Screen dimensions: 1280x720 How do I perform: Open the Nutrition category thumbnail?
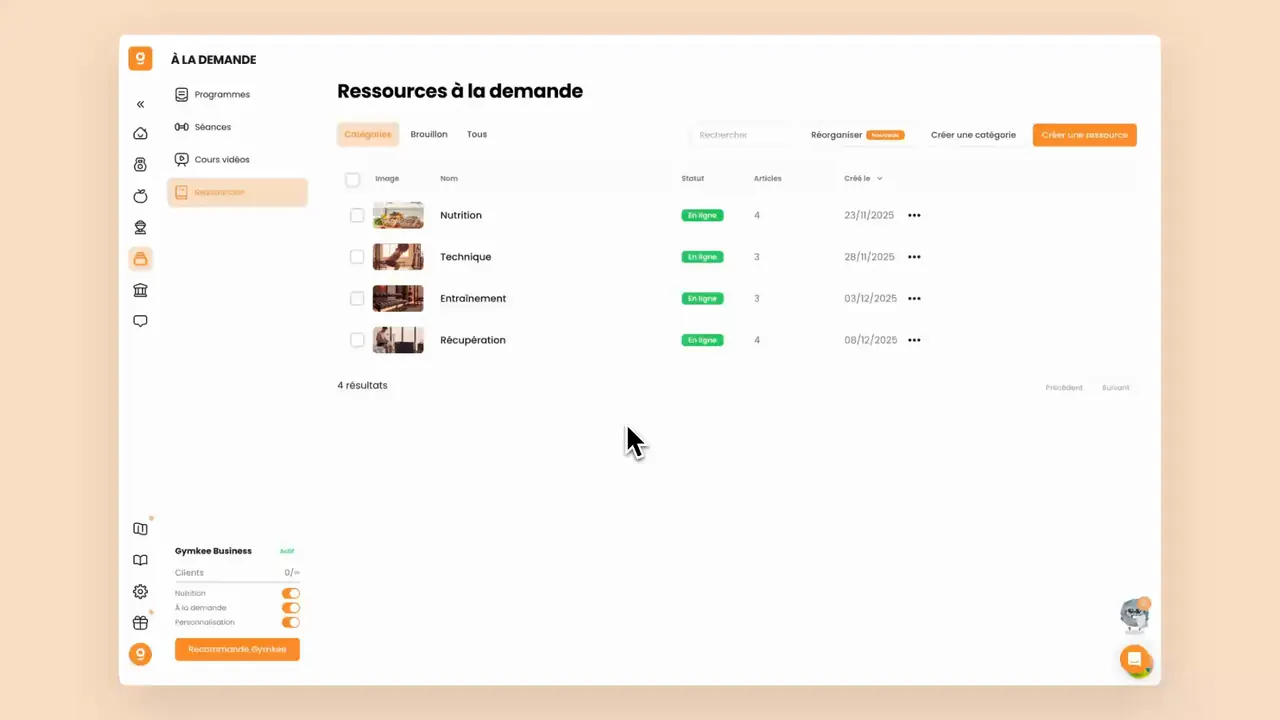tap(398, 215)
